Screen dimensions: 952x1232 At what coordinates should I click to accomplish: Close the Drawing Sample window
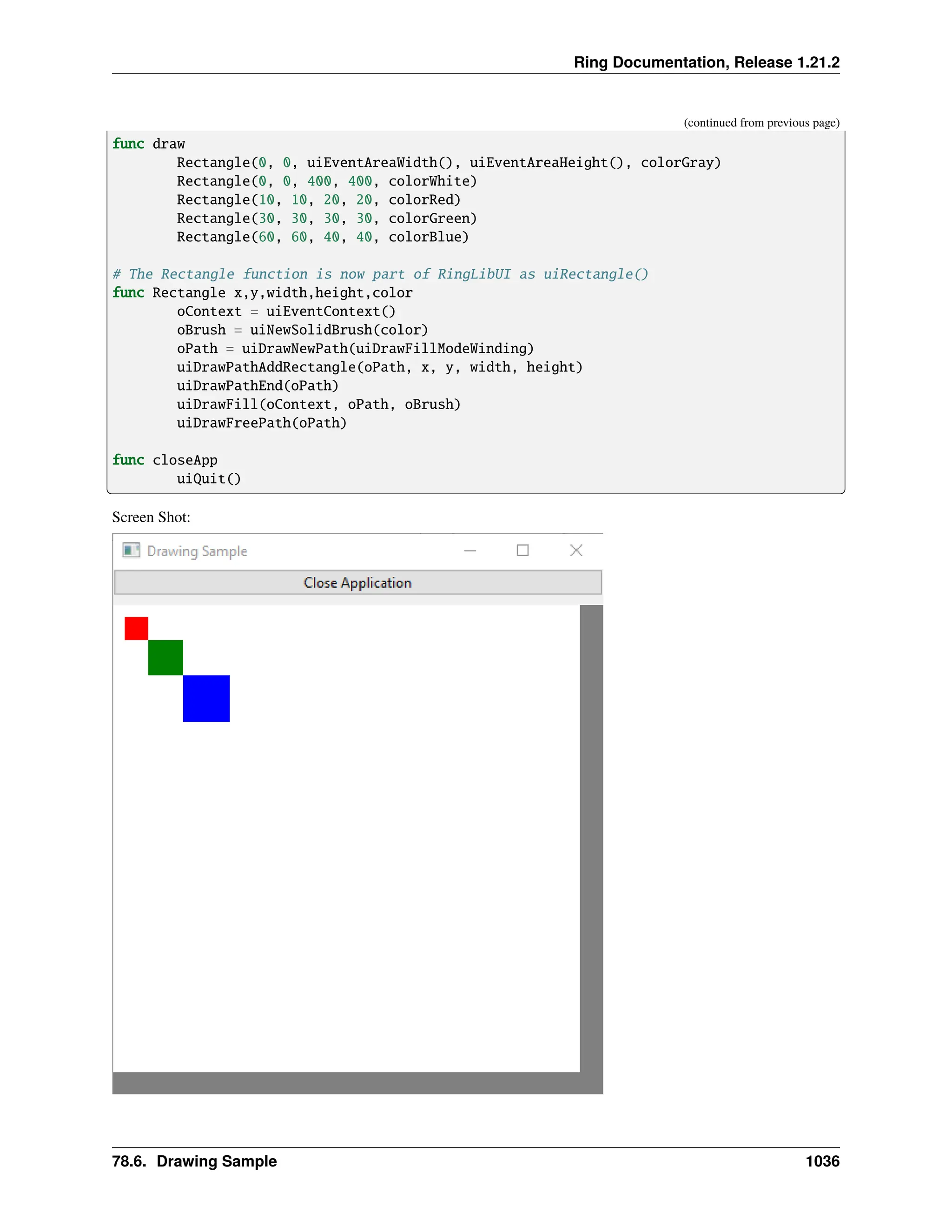pos(576,550)
